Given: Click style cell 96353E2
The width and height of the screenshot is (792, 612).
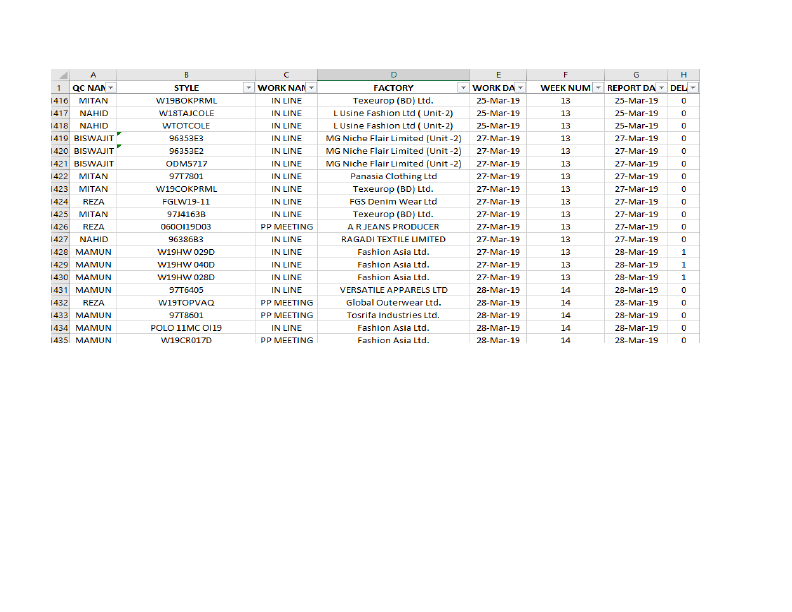Looking at the screenshot, I should 186,151.
